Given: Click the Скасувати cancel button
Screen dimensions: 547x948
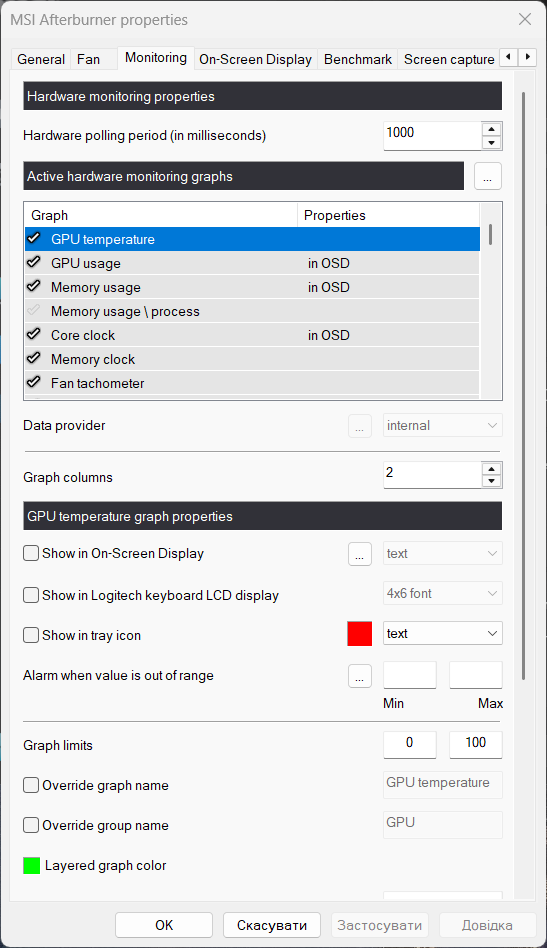Looking at the screenshot, I should pos(271,925).
